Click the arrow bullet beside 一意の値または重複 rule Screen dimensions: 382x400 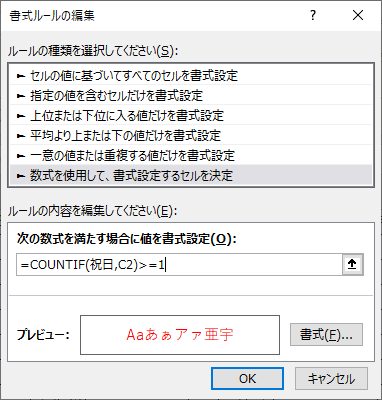click(x=21, y=156)
